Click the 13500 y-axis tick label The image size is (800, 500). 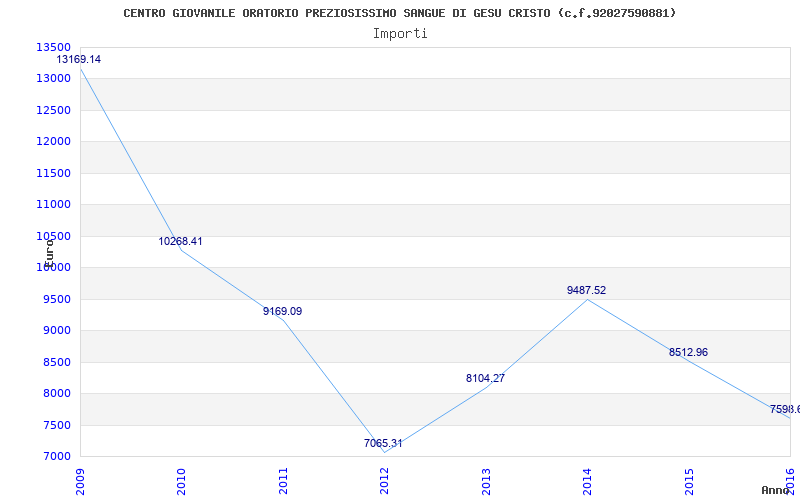click(x=54, y=47)
